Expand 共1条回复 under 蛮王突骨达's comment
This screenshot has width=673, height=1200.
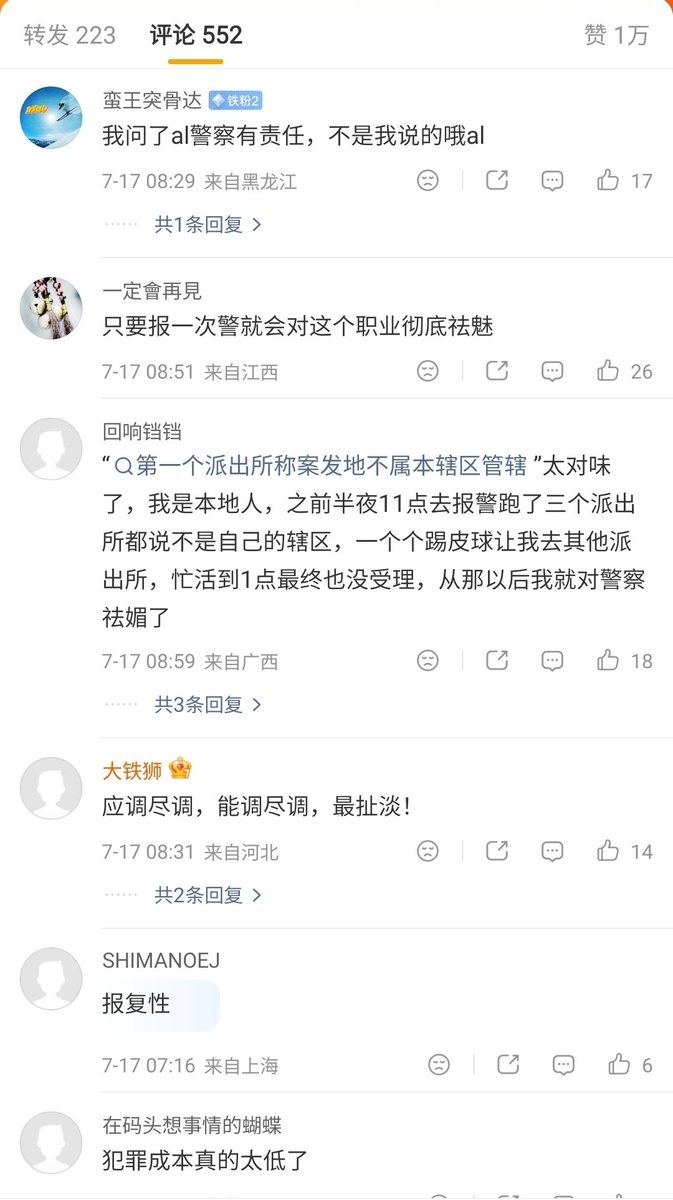click(x=208, y=225)
